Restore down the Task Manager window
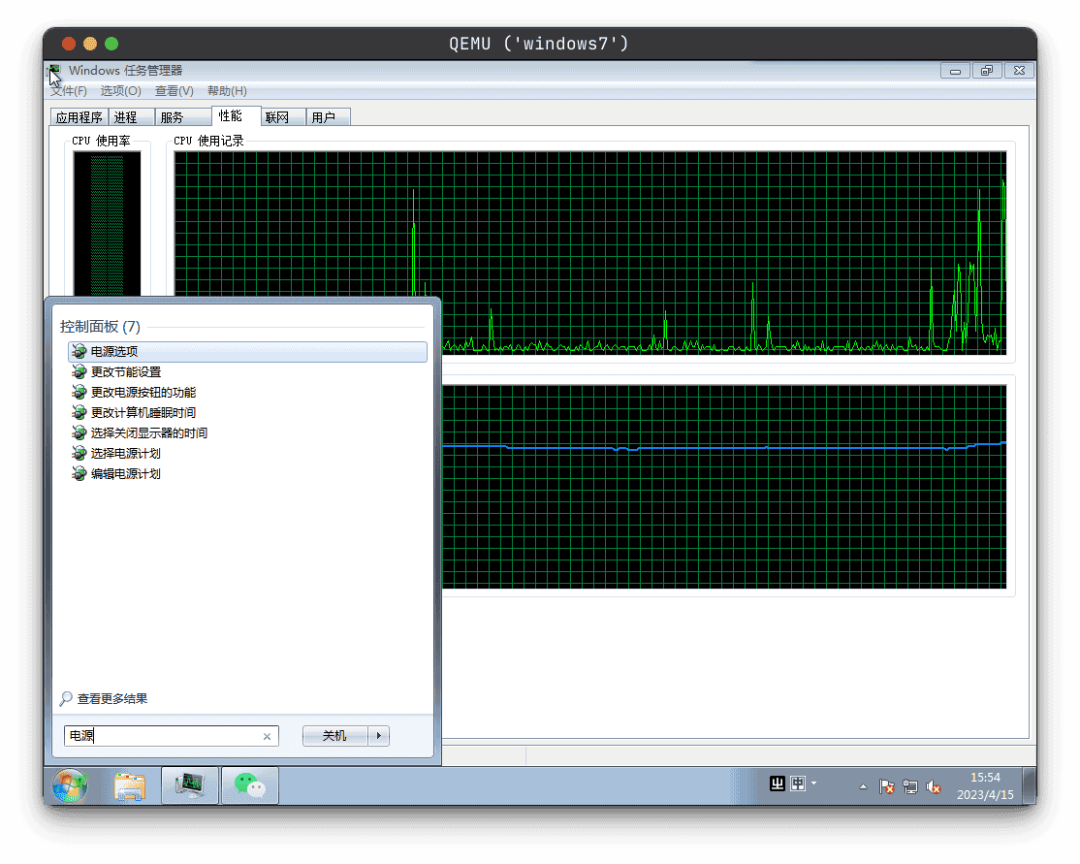 (x=987, y=70)
